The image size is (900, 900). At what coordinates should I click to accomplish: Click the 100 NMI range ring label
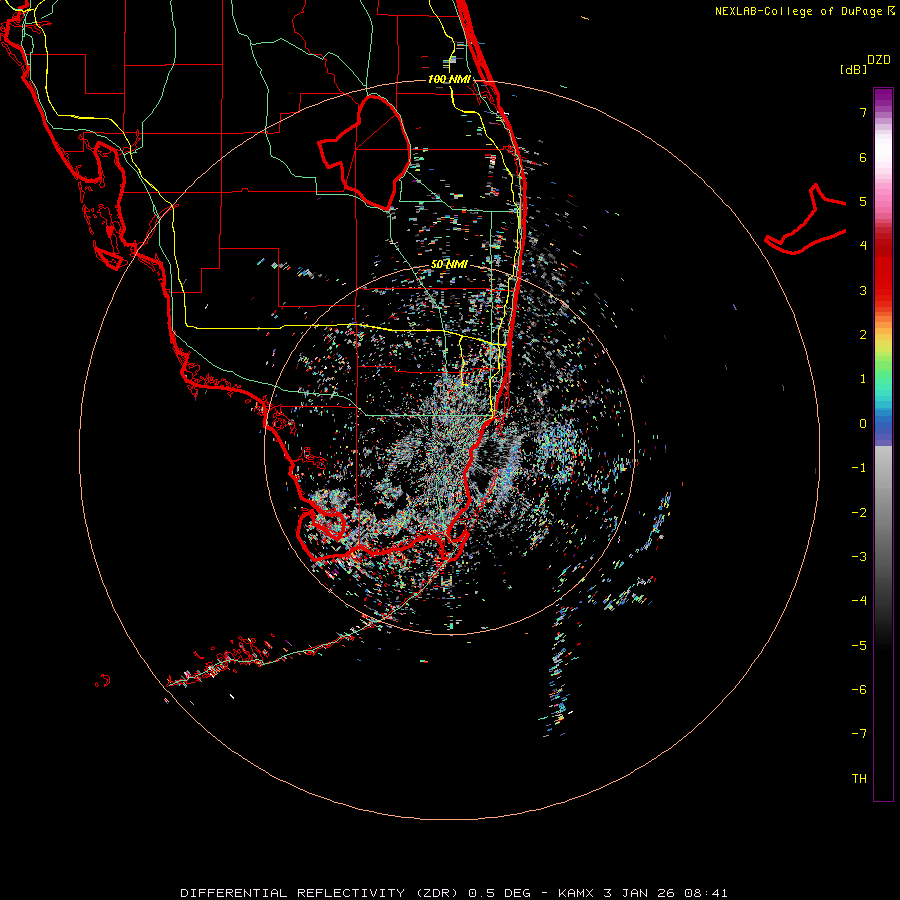click(449, 79)
